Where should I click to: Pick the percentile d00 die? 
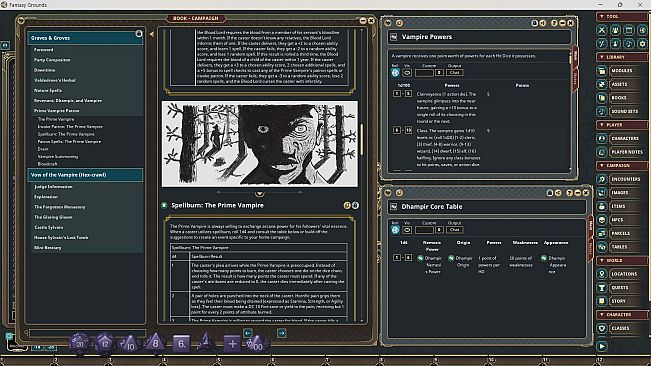click(x=257, y=344)
